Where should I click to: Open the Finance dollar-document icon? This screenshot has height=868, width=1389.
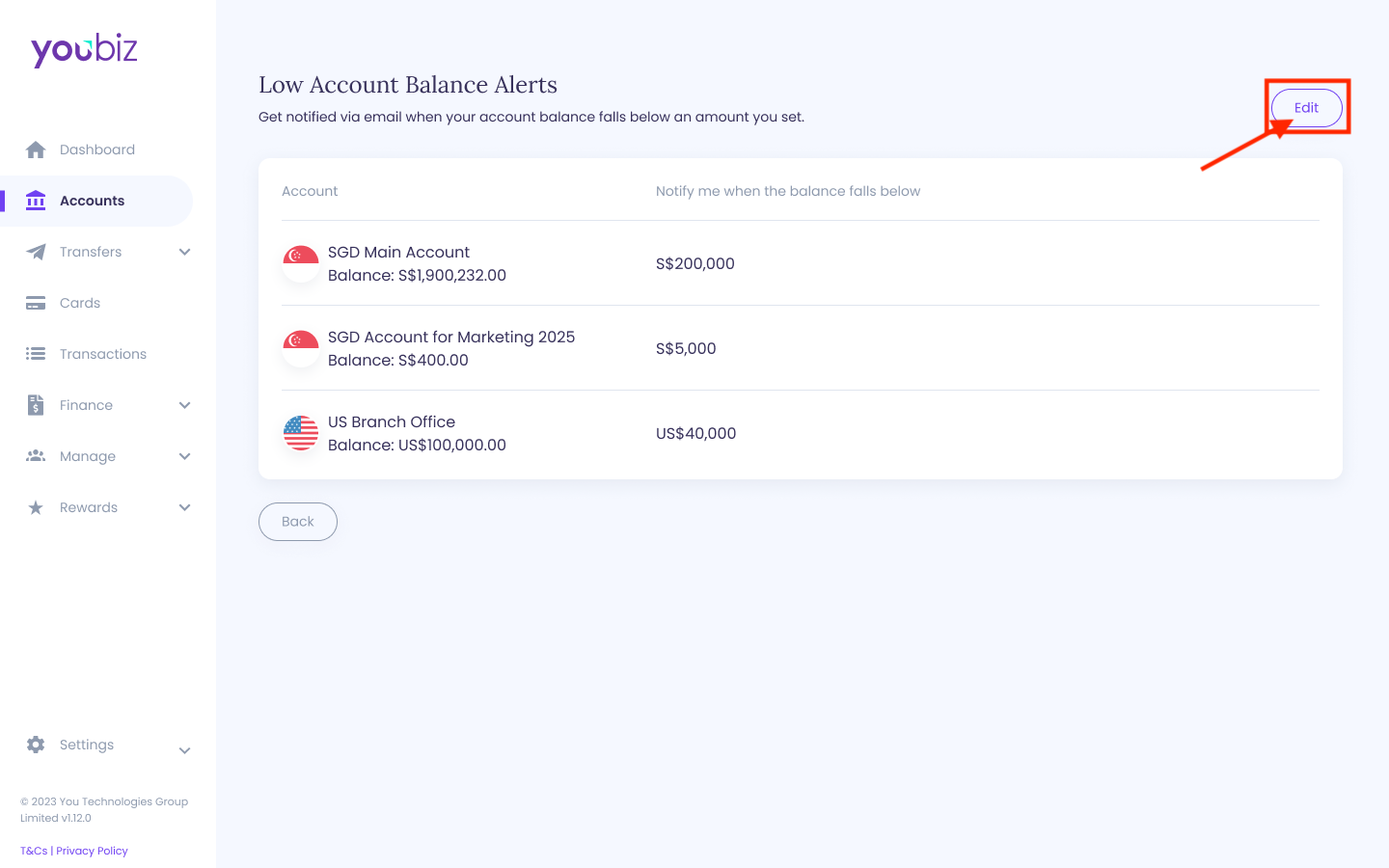tap(36, 405)
